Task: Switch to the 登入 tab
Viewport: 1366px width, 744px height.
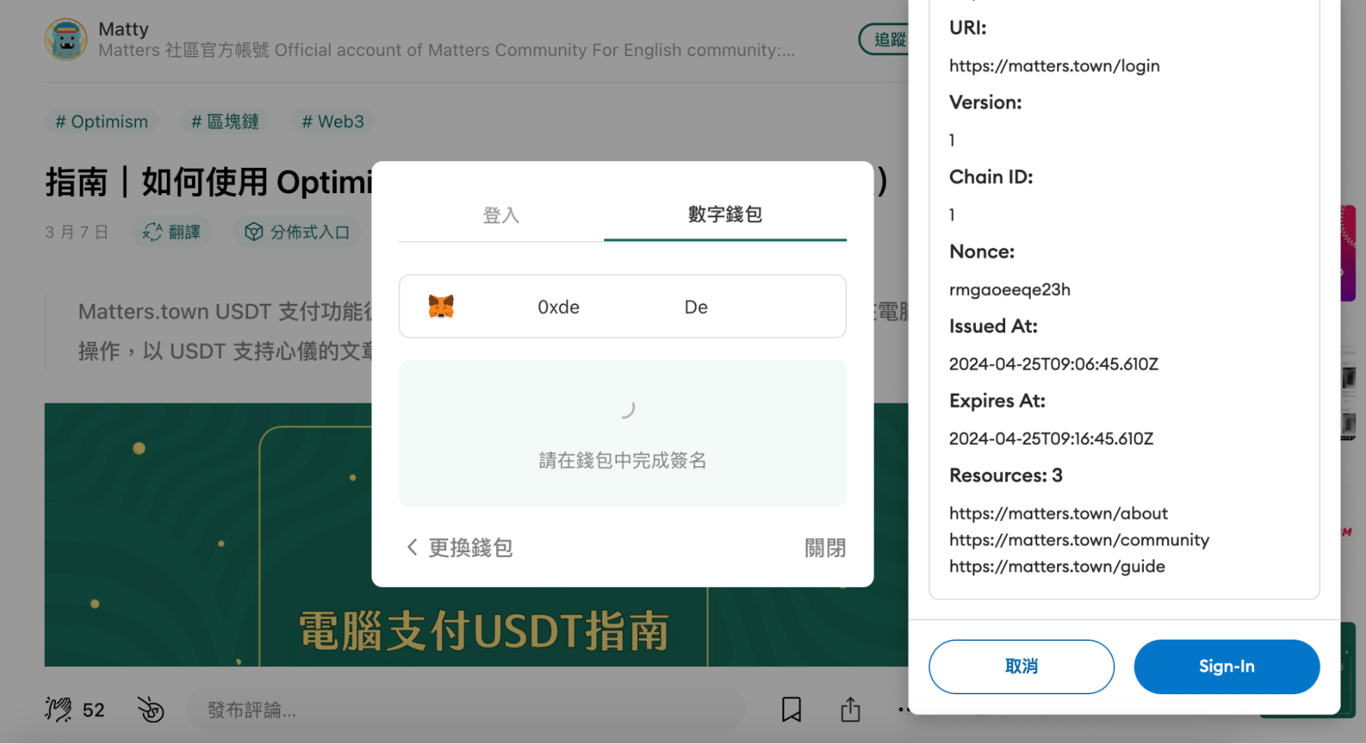Action: pos(501,215)
